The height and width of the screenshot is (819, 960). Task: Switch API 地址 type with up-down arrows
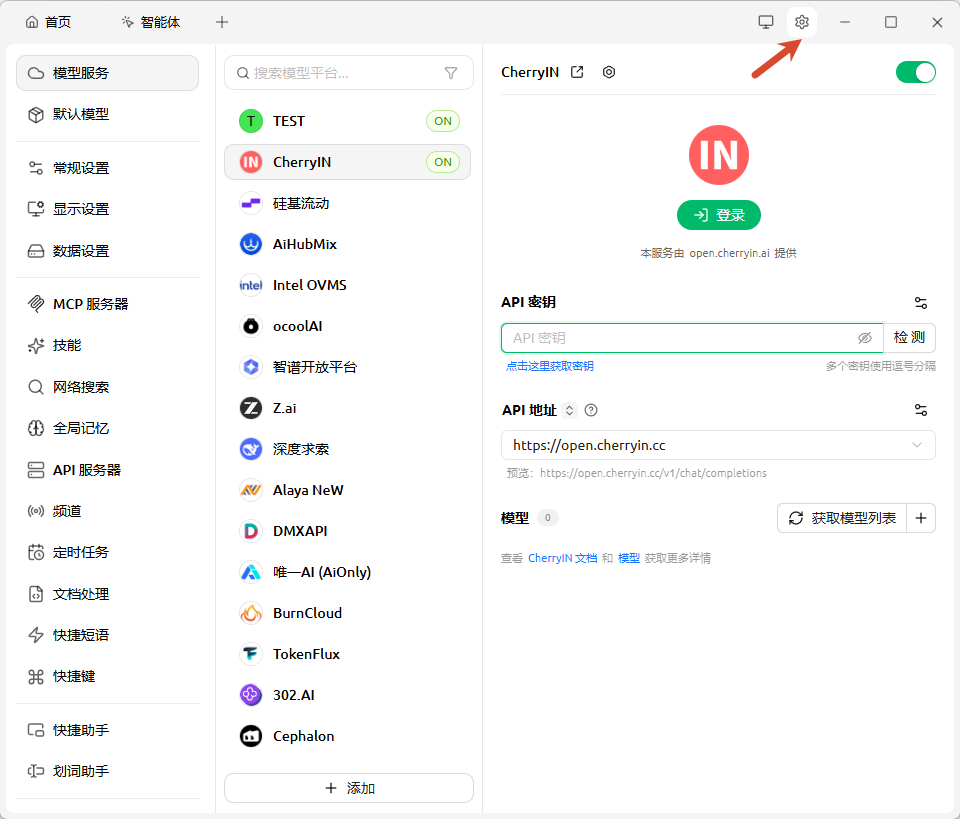coord(569,410)
